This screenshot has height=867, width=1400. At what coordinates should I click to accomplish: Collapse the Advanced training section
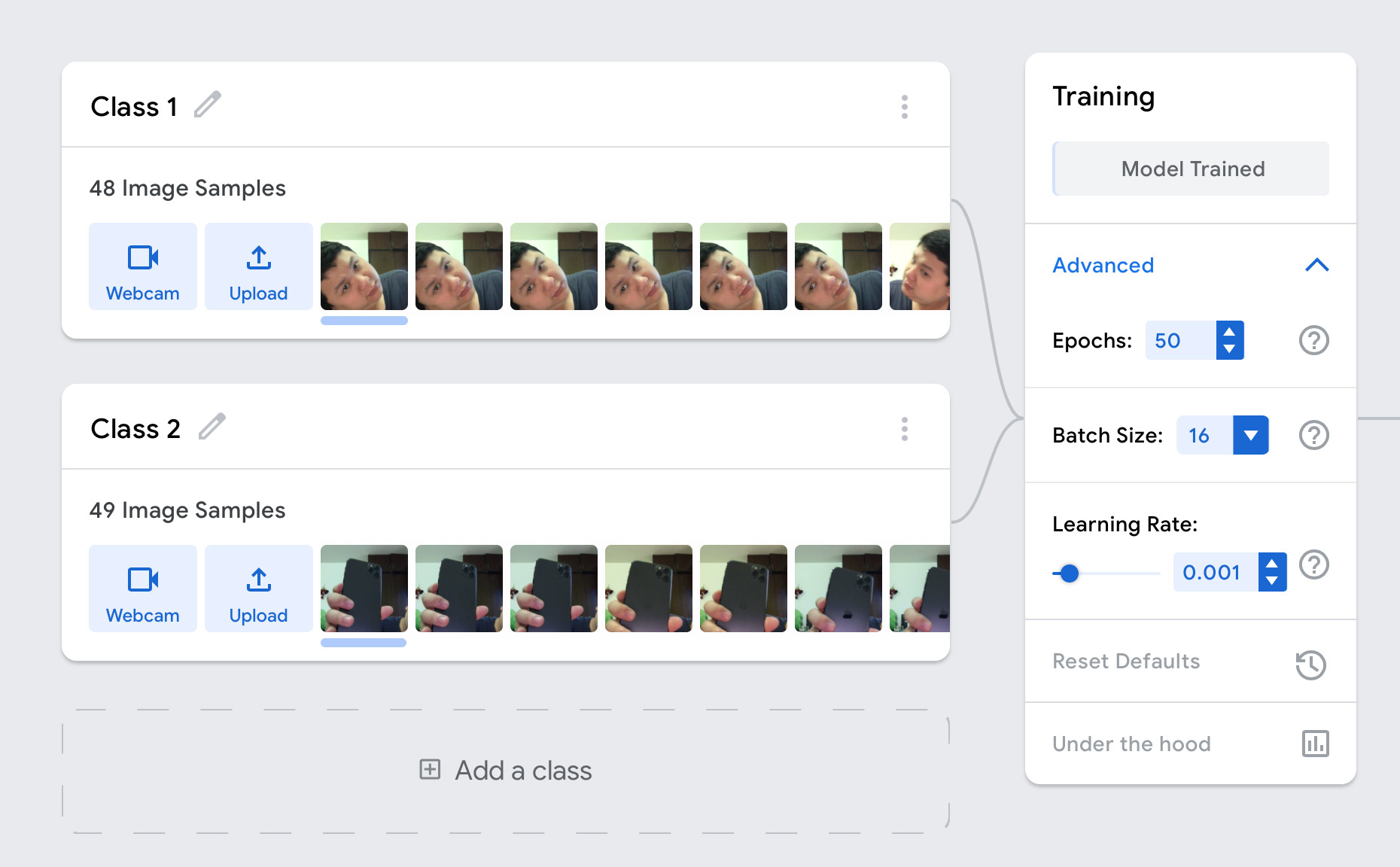coord(1317,265)
